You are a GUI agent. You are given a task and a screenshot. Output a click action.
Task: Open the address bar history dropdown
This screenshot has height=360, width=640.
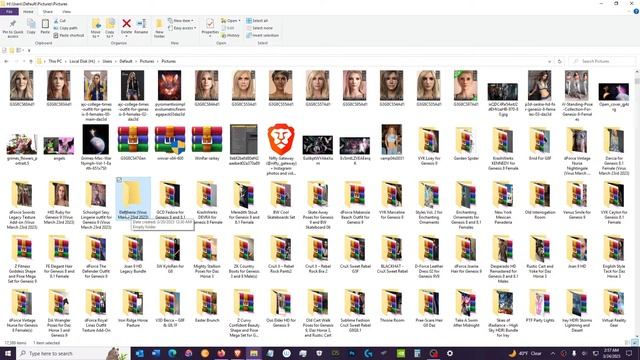549,61
